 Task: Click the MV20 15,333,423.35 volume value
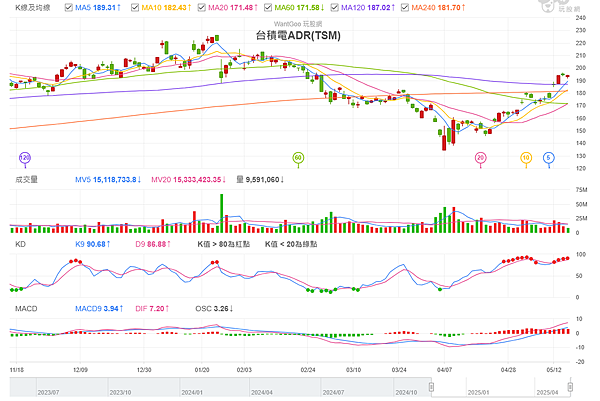(x=188, y=179)
